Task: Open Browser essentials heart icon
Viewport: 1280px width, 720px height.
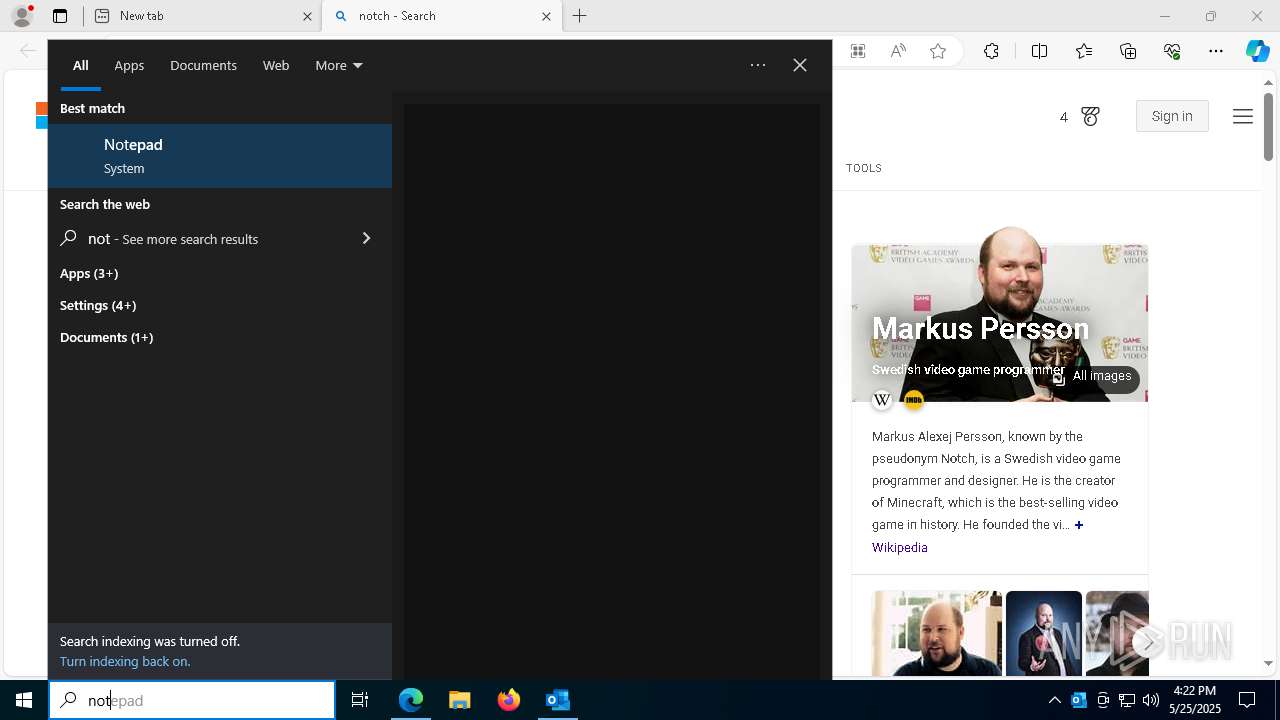Action: pos(1172,51)
